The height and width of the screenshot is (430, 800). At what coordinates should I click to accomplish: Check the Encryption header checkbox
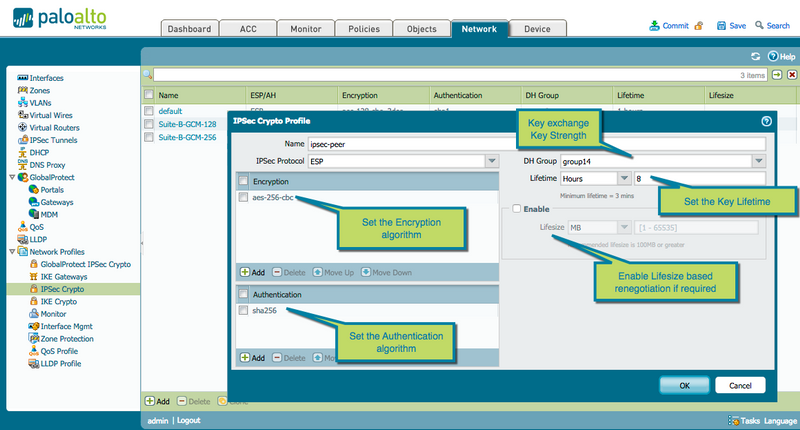tap(243, 181)
